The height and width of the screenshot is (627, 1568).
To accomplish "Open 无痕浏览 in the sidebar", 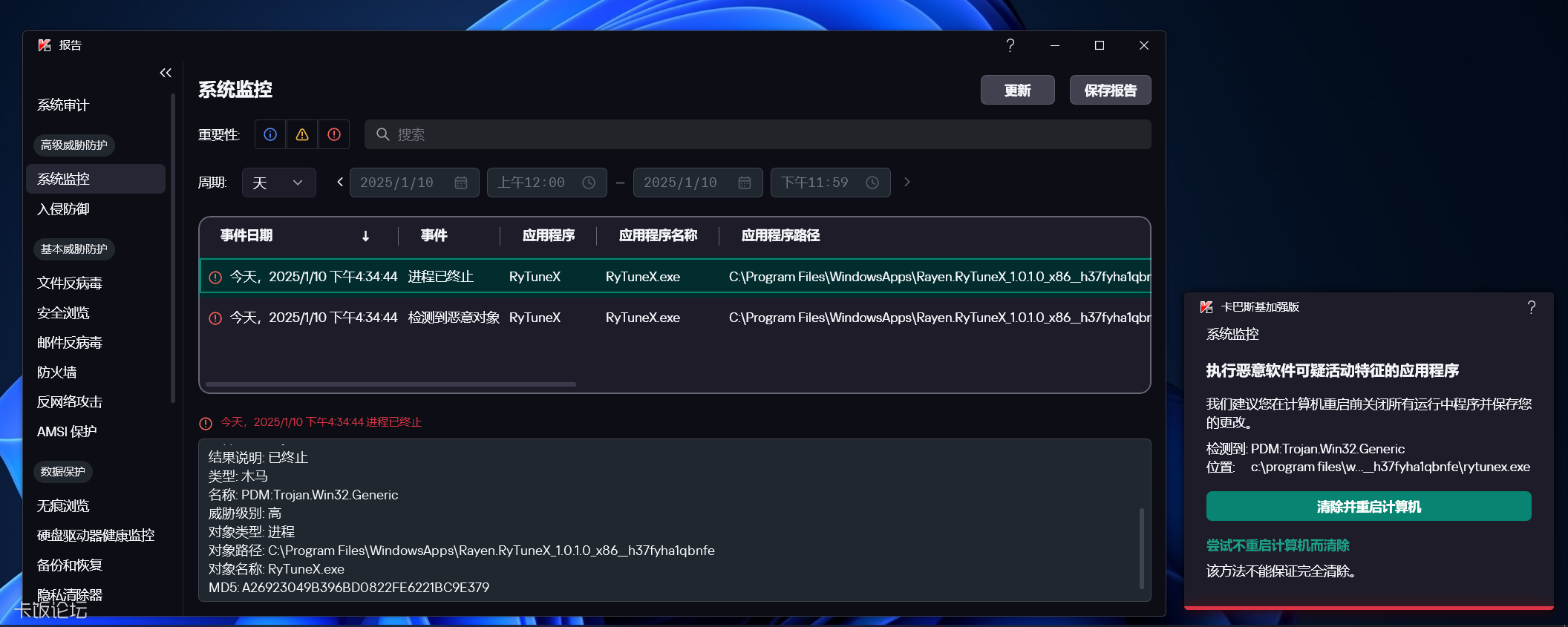I will [x=63, y=505].
